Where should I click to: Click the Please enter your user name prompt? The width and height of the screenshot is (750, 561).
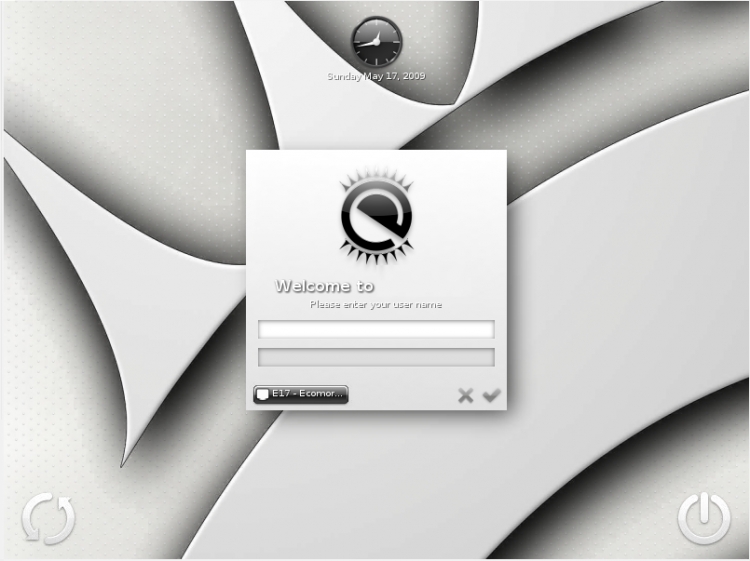click(x=376, y=305)
